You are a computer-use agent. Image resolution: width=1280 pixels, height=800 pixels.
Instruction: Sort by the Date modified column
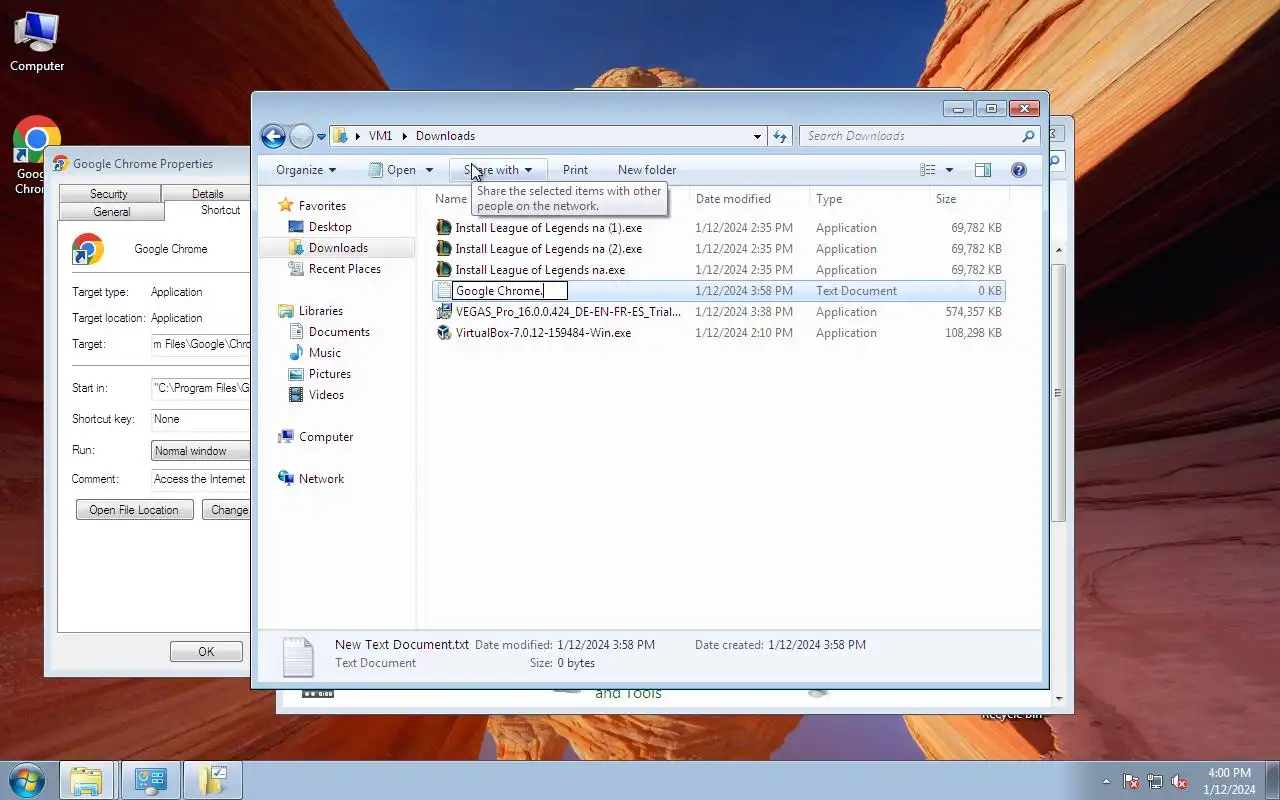coord(733,199)
